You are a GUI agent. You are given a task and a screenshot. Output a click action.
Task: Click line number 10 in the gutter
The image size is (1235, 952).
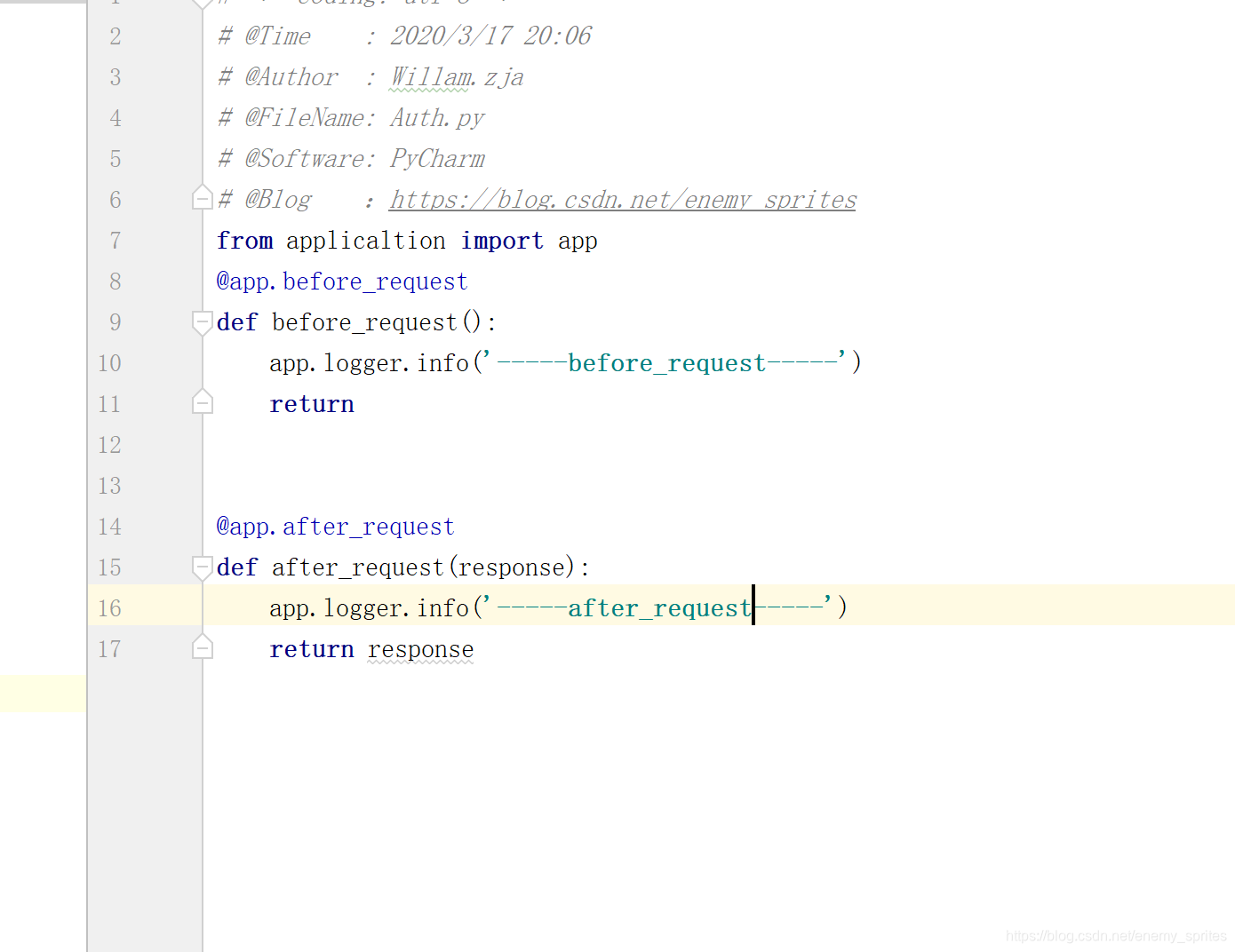(x=109, y=363)
